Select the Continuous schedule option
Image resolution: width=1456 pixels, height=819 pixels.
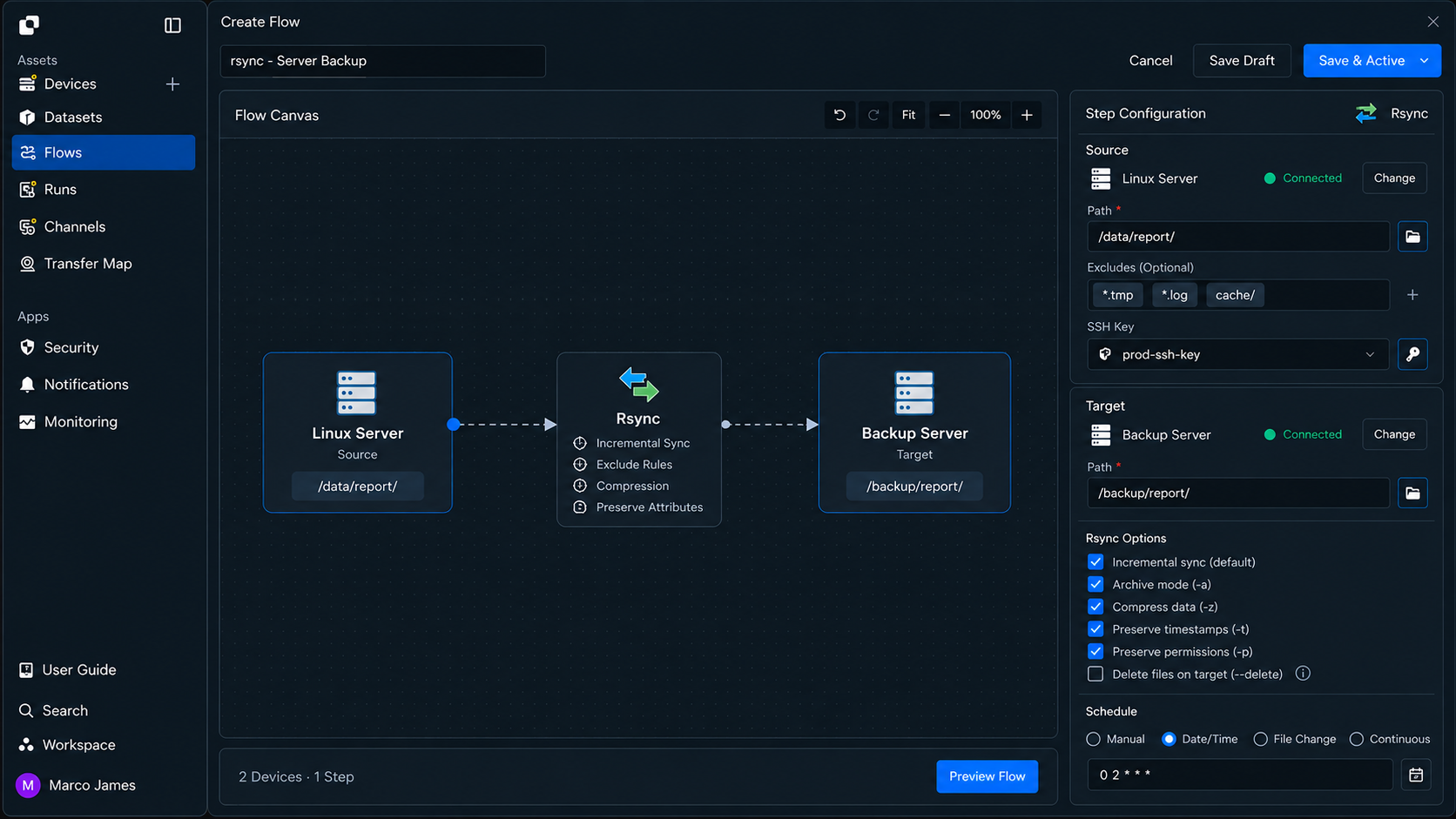[1357, 739]
